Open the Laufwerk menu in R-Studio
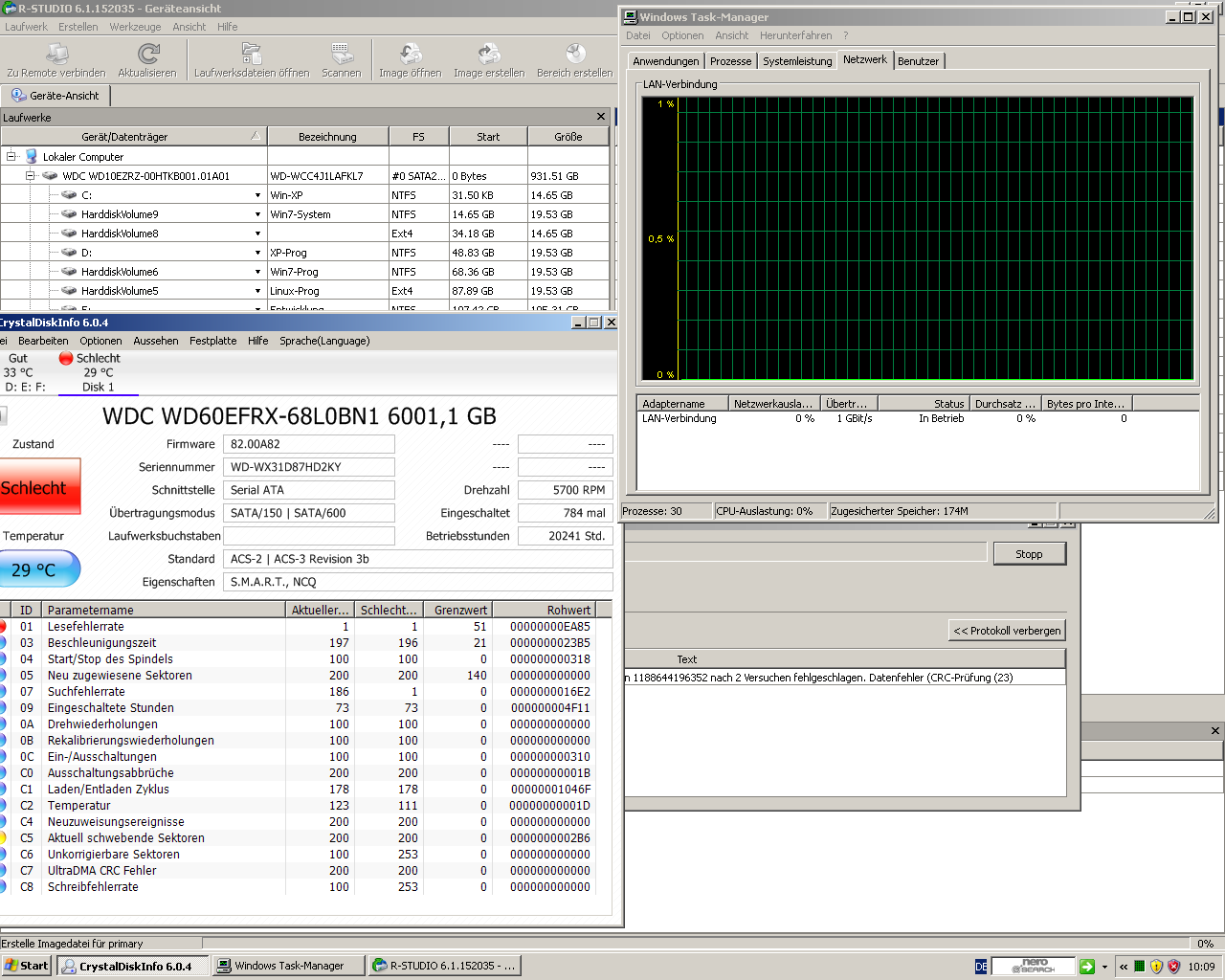Image resolution: width=1225 pixels, height=980 pixels. [26, 27]
